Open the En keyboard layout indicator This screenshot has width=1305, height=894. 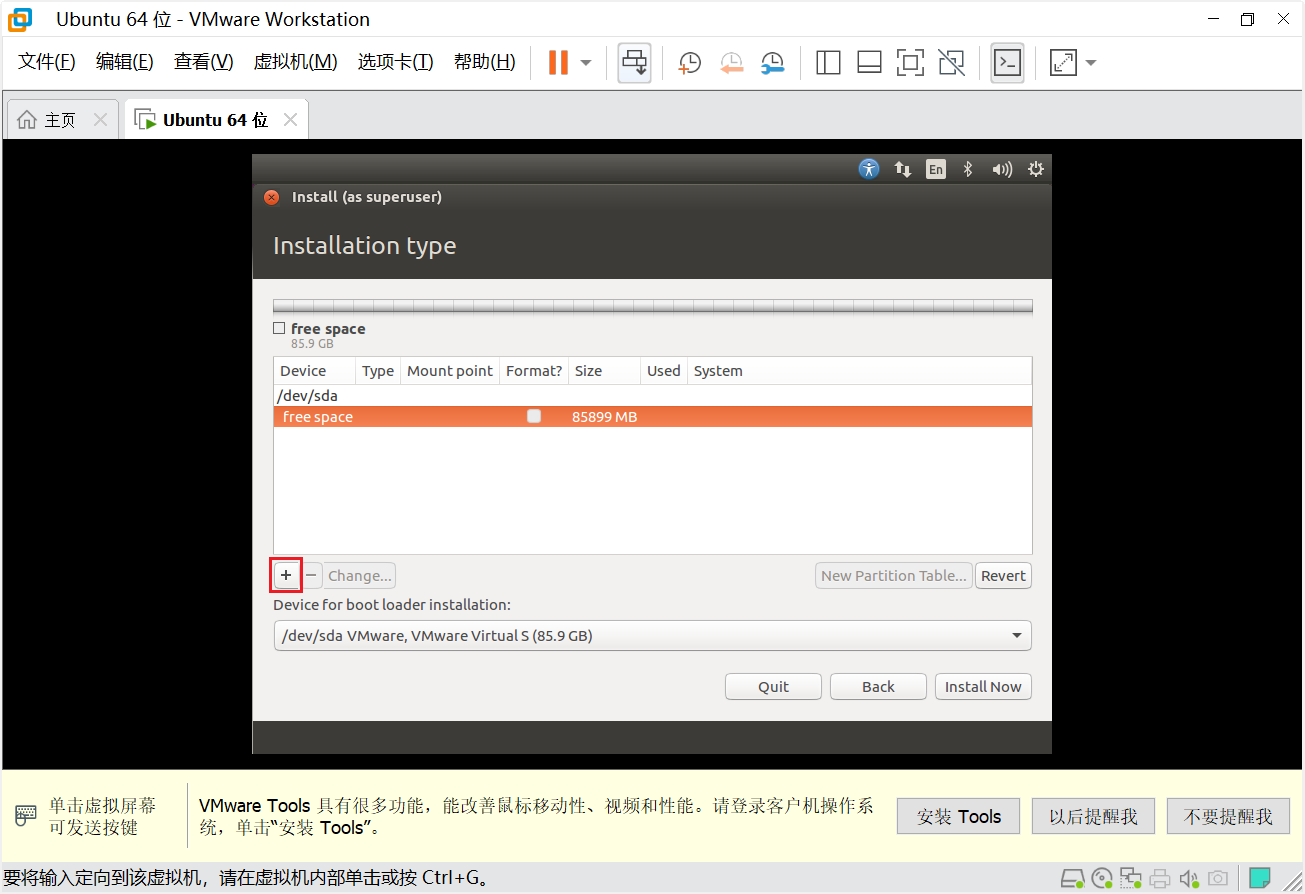(x=935, y=169)
